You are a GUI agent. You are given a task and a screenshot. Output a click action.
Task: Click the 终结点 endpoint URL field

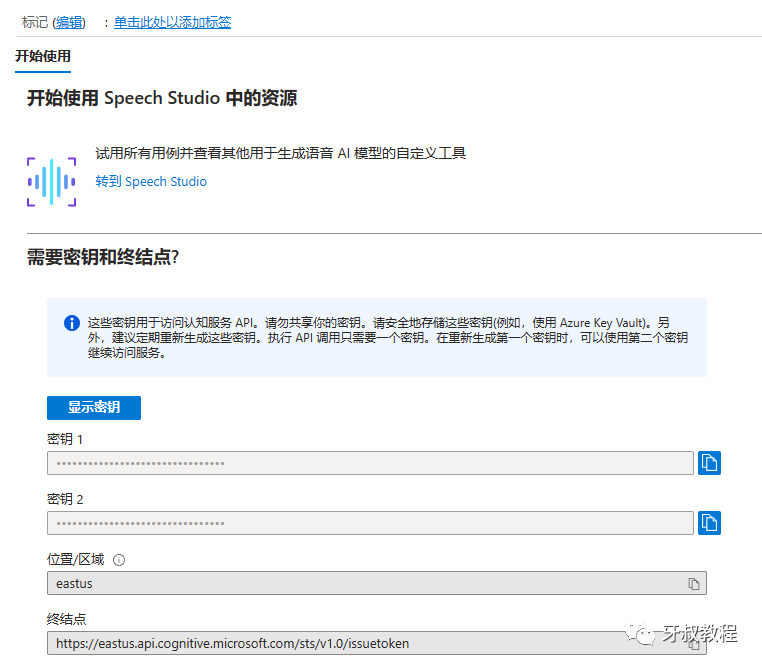coord(377,643)
